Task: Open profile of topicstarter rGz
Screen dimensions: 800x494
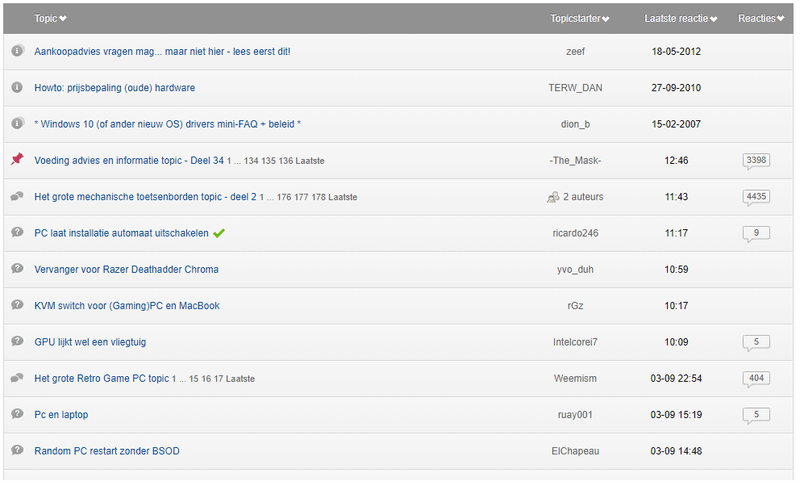Action: [575, 306]
